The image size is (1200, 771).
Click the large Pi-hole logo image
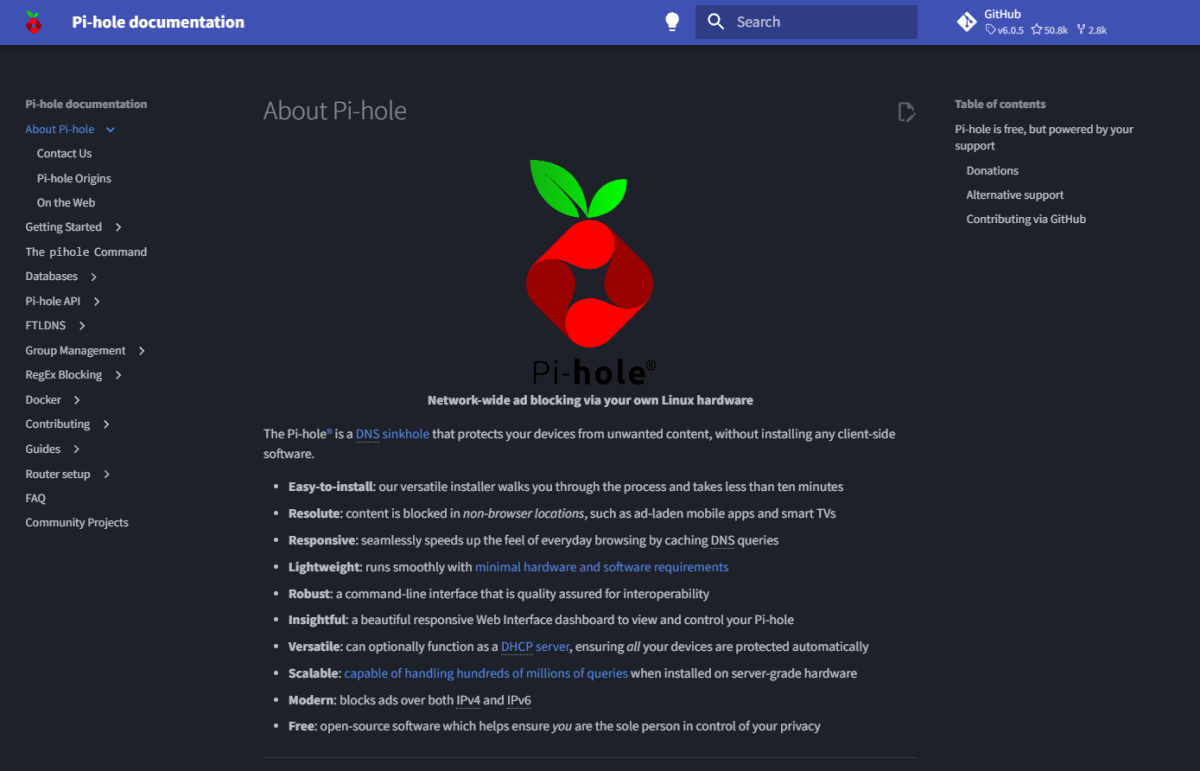click(x=590, y=272)
